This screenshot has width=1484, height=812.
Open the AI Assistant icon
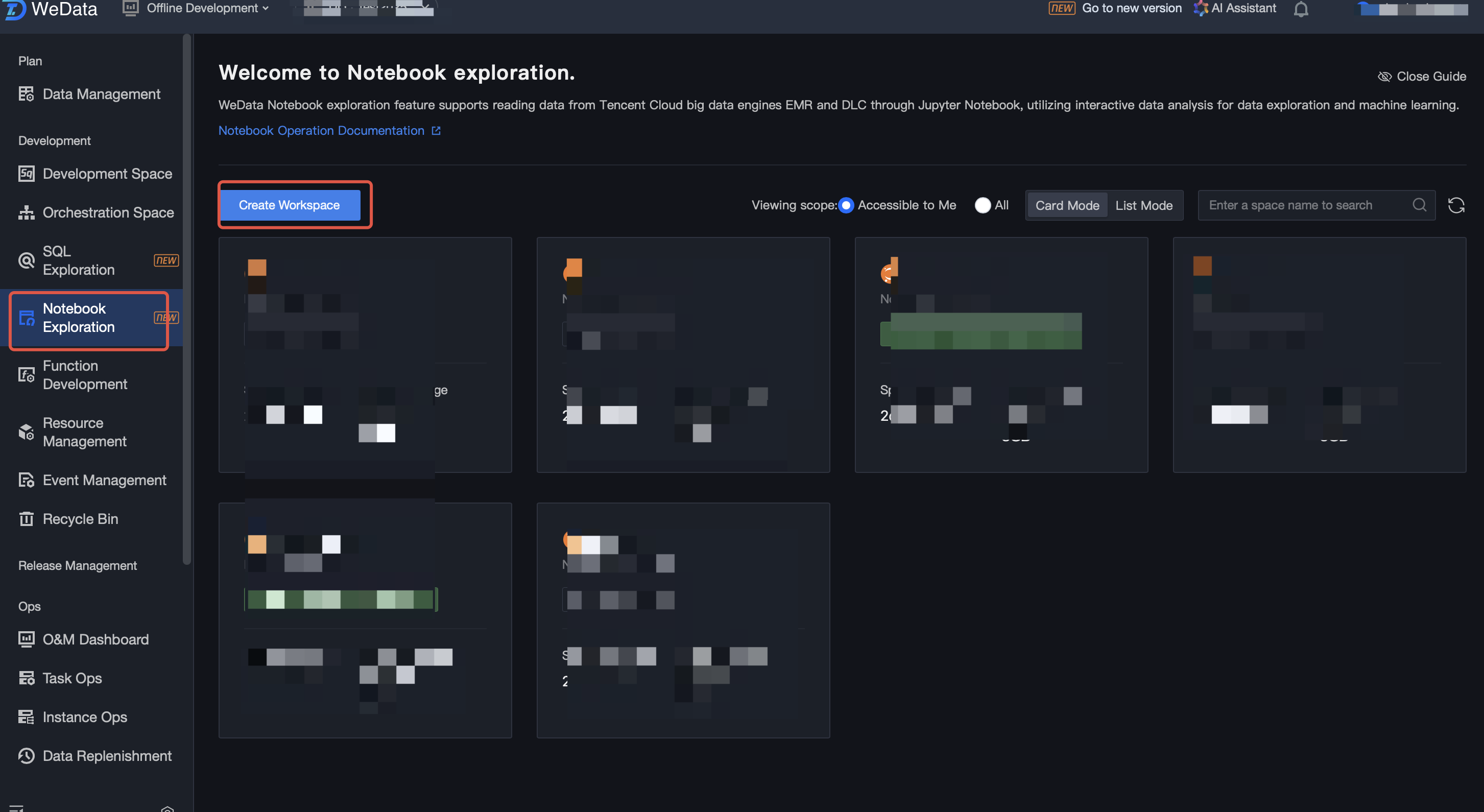click(1201, 9)
